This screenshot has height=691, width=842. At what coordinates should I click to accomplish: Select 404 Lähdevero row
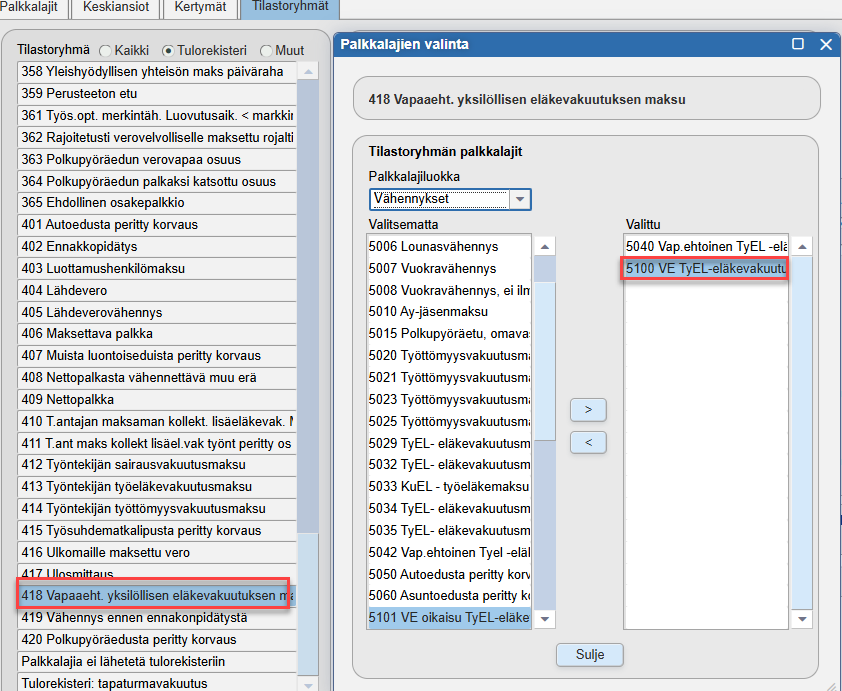157,290
